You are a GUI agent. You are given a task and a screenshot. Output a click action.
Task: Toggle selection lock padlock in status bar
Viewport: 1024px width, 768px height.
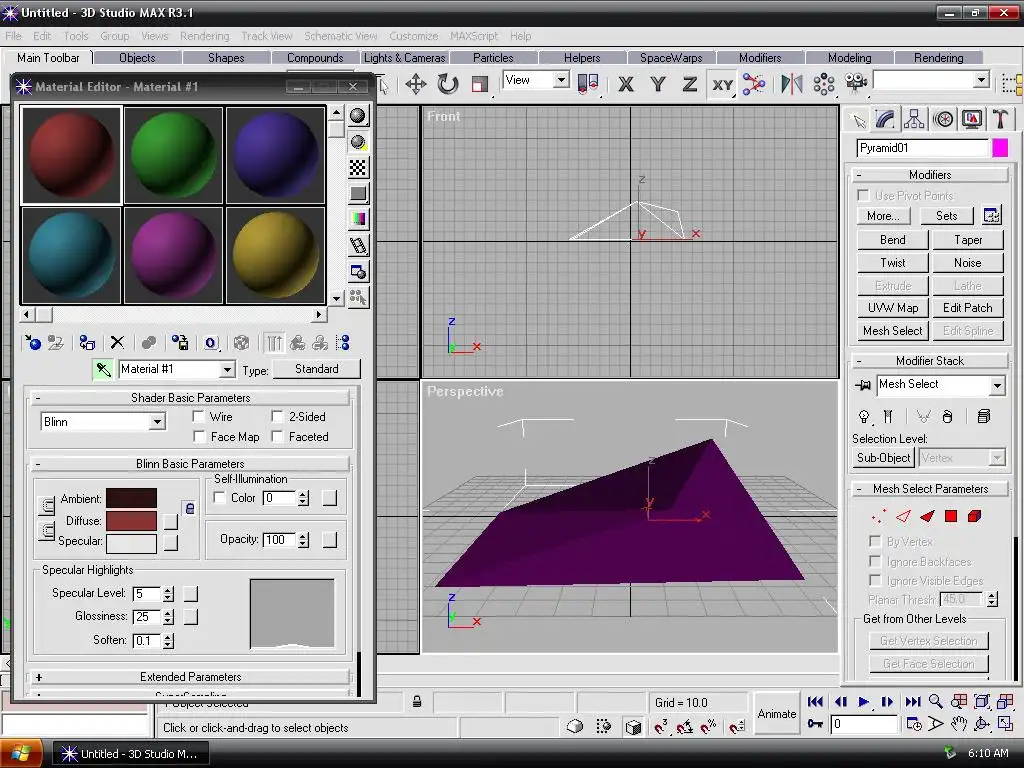click(x=417, y=703)
